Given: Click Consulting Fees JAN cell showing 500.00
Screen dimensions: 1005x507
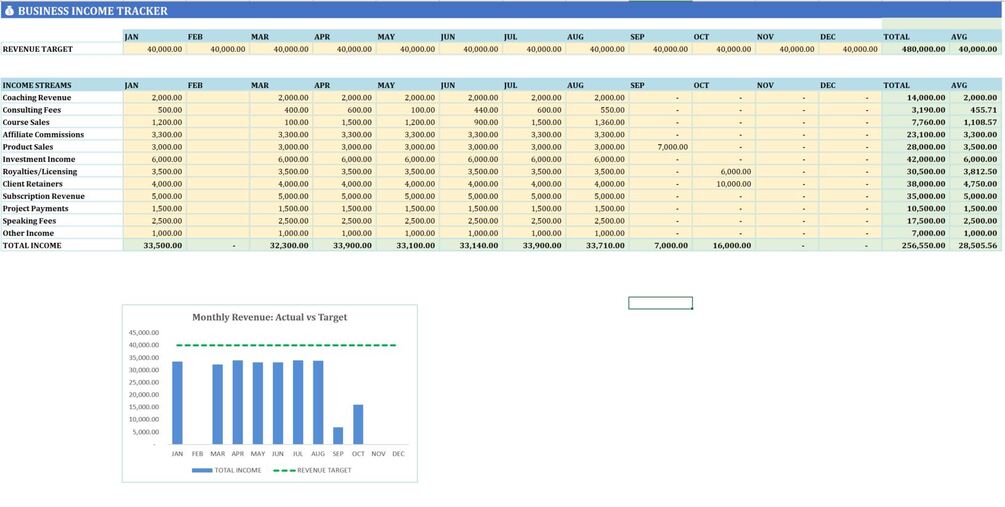Looking at the screenshot, I should (154, 110).
